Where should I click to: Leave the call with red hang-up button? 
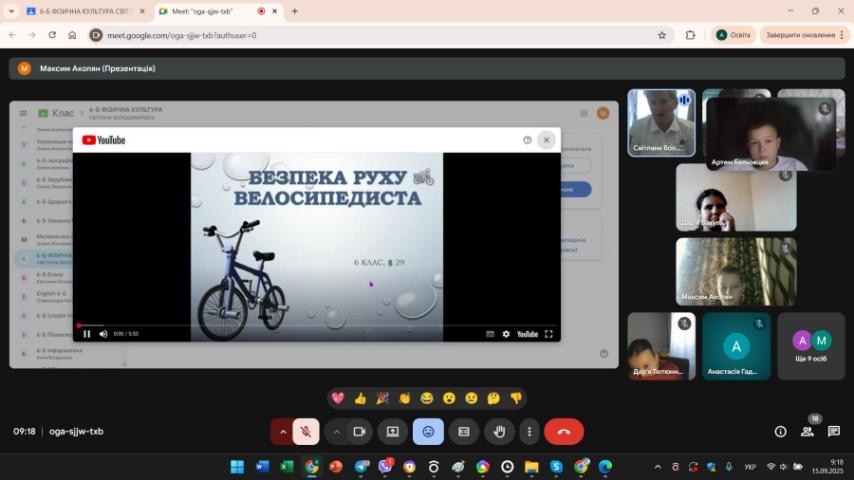[x=564, y=432]
